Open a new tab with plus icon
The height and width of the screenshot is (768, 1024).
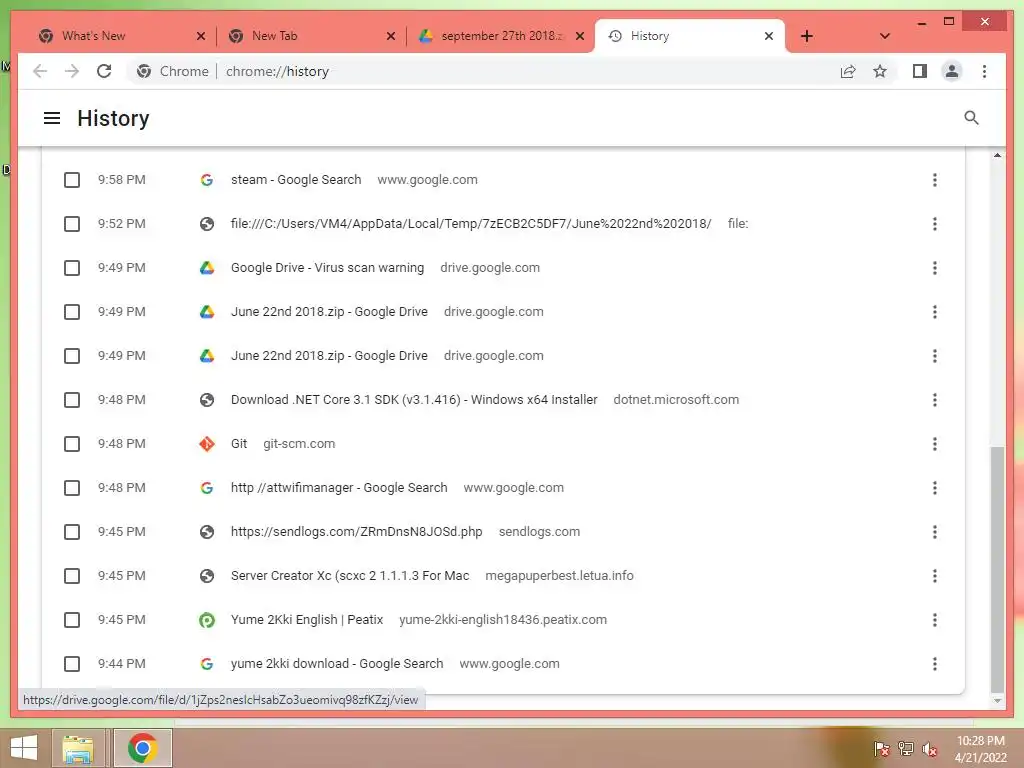click(807, 36)
